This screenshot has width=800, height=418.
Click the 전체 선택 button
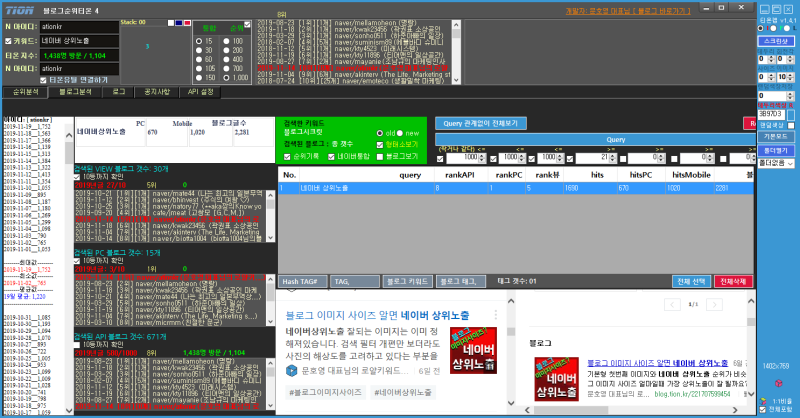click(x=691, y=281)
